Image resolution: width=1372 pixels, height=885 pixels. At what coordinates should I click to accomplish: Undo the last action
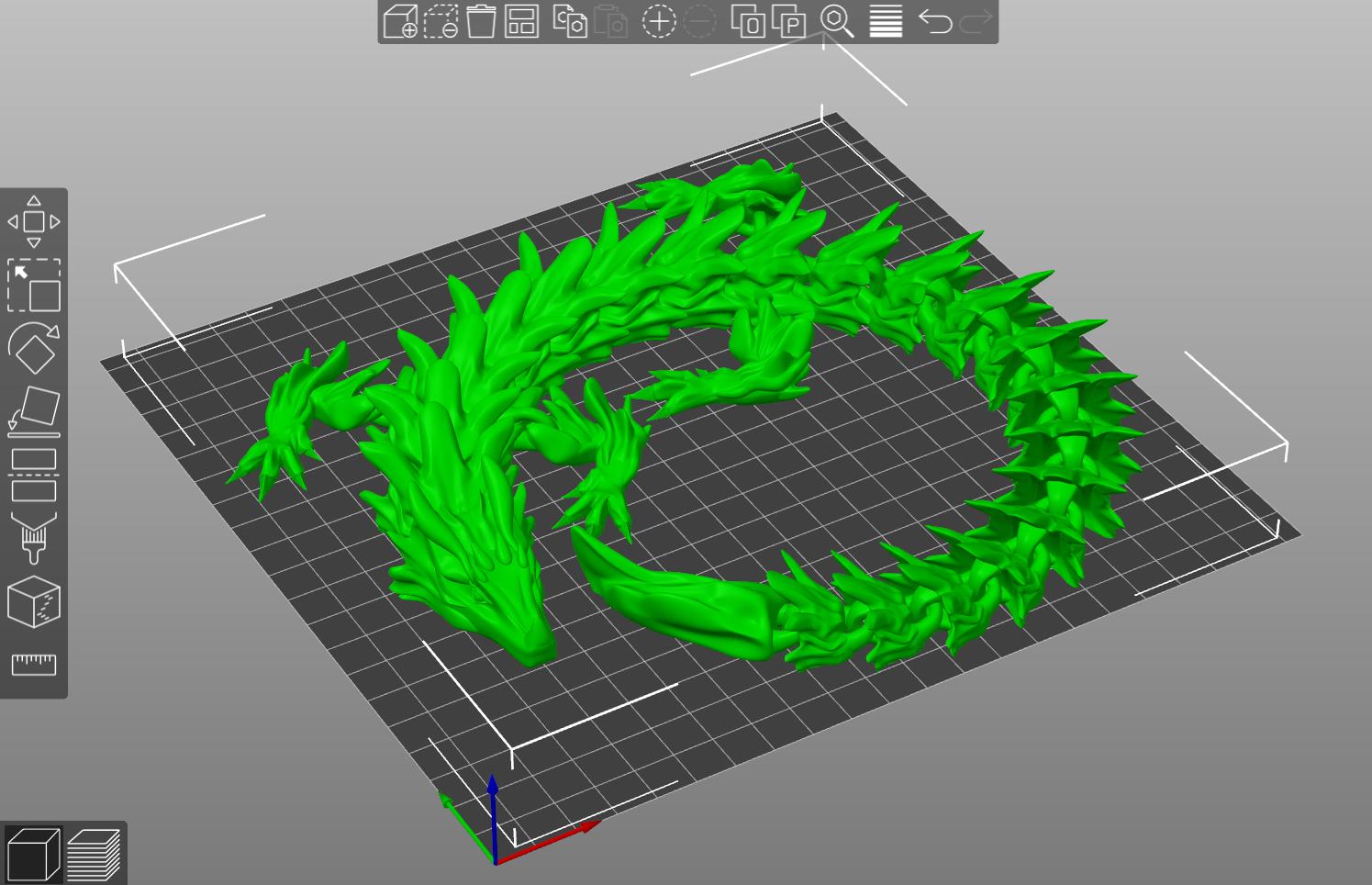[x=934, y=25]
